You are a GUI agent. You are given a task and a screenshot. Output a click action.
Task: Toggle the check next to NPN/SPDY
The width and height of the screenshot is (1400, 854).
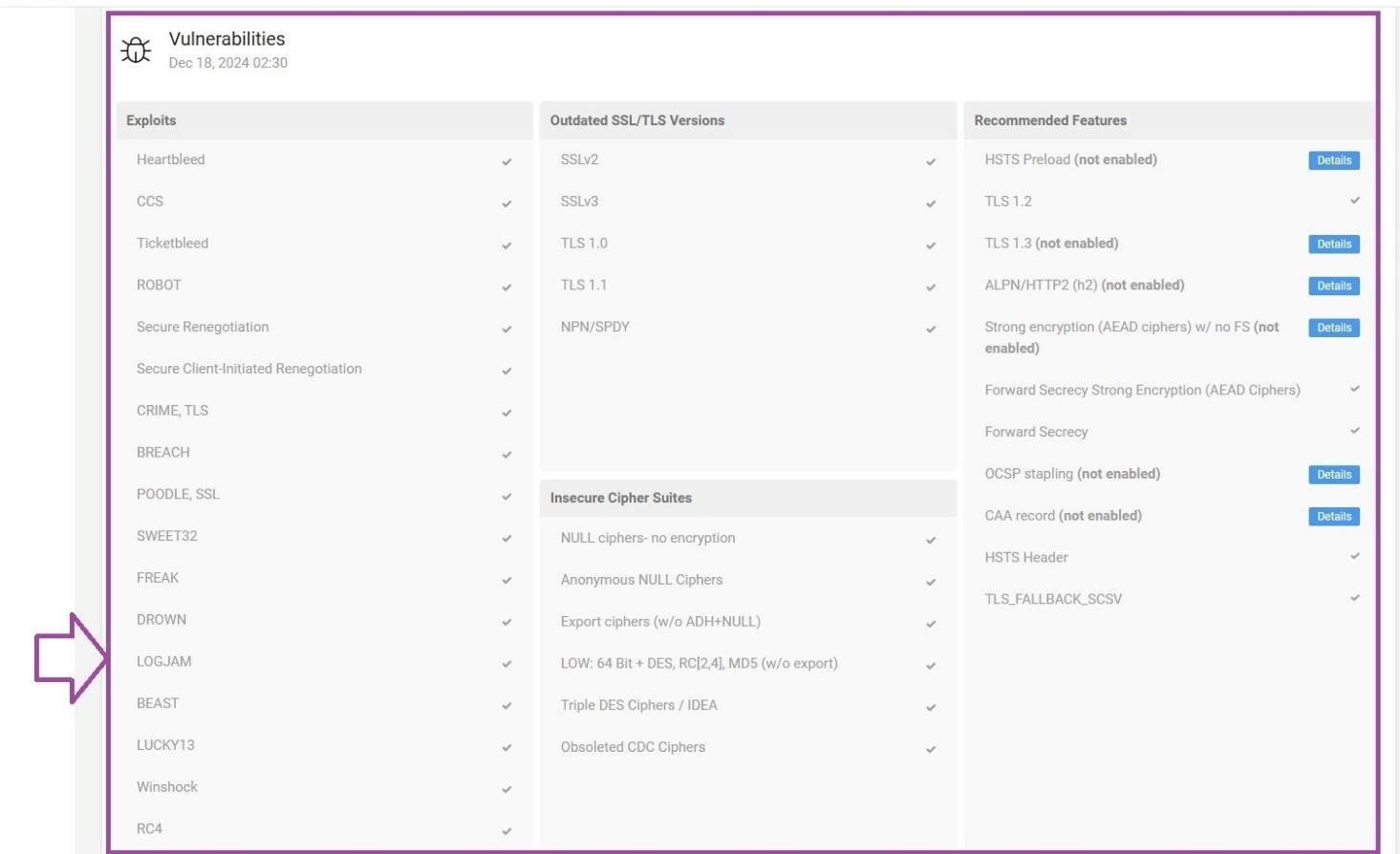929,329
